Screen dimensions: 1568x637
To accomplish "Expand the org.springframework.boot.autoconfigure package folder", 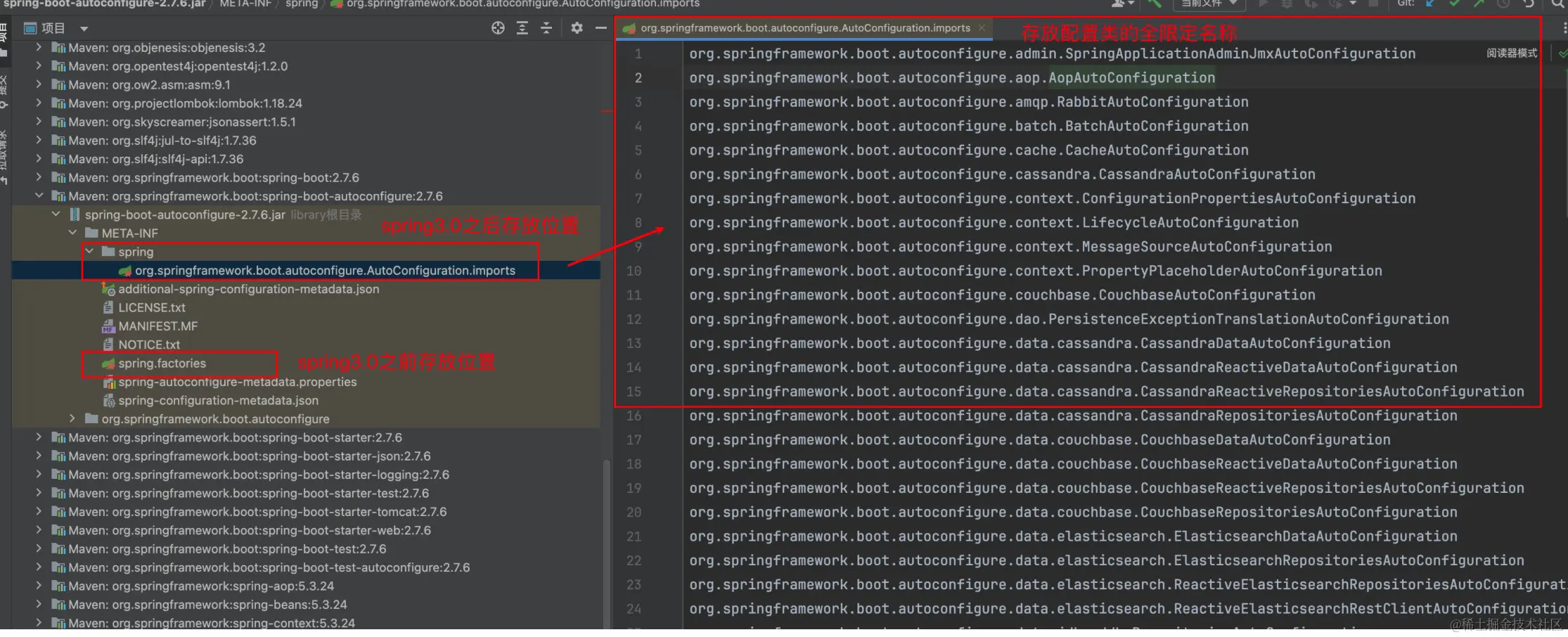I will 72,419.
